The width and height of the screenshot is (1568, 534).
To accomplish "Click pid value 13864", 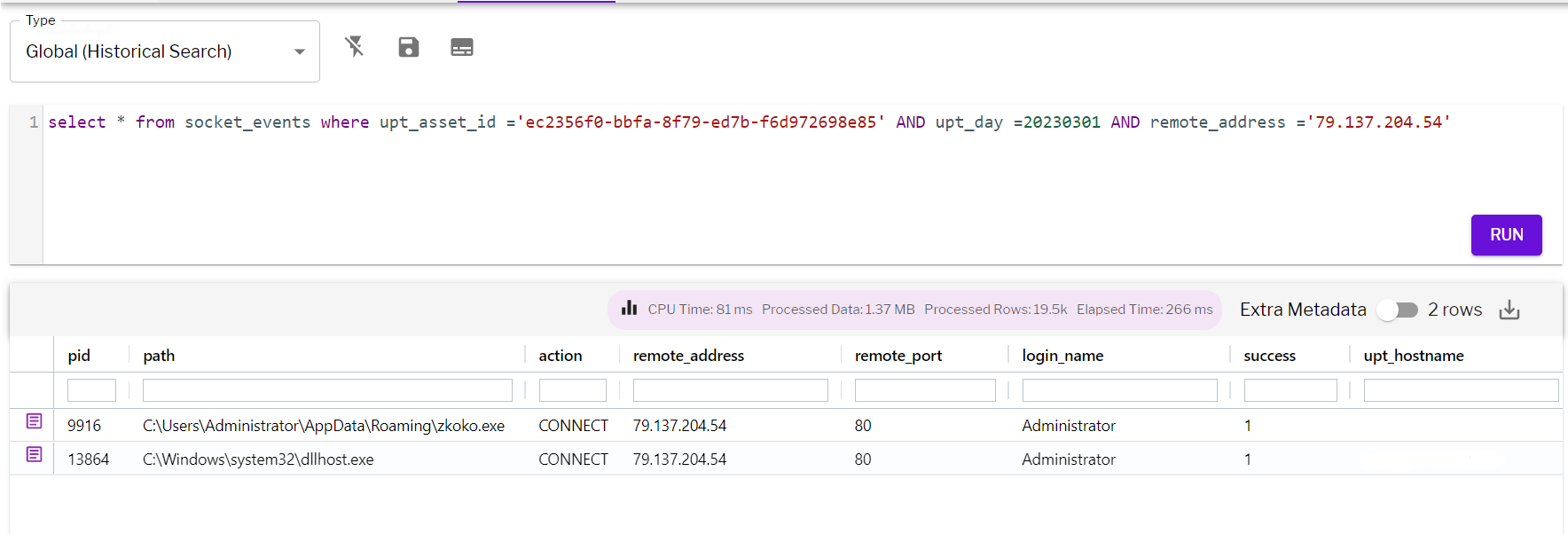I will pyautogui.click(x=88, y=459).
